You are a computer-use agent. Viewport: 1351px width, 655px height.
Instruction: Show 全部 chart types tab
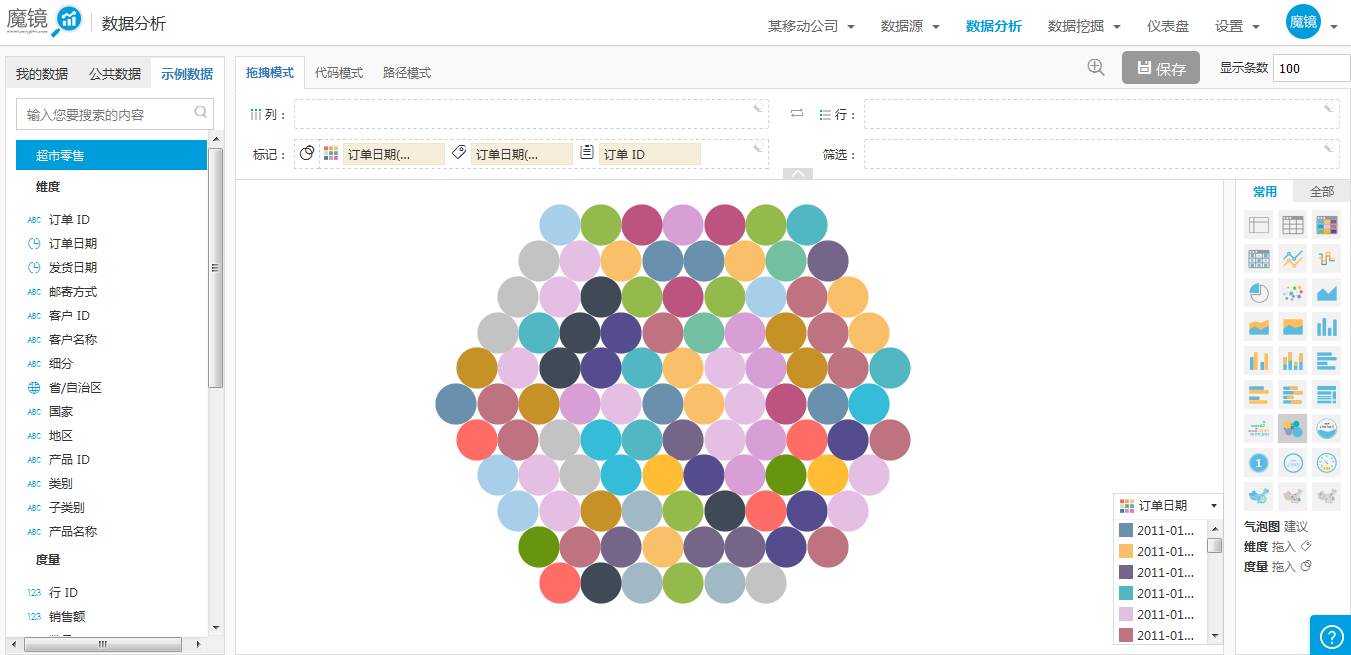(1322, 191)
